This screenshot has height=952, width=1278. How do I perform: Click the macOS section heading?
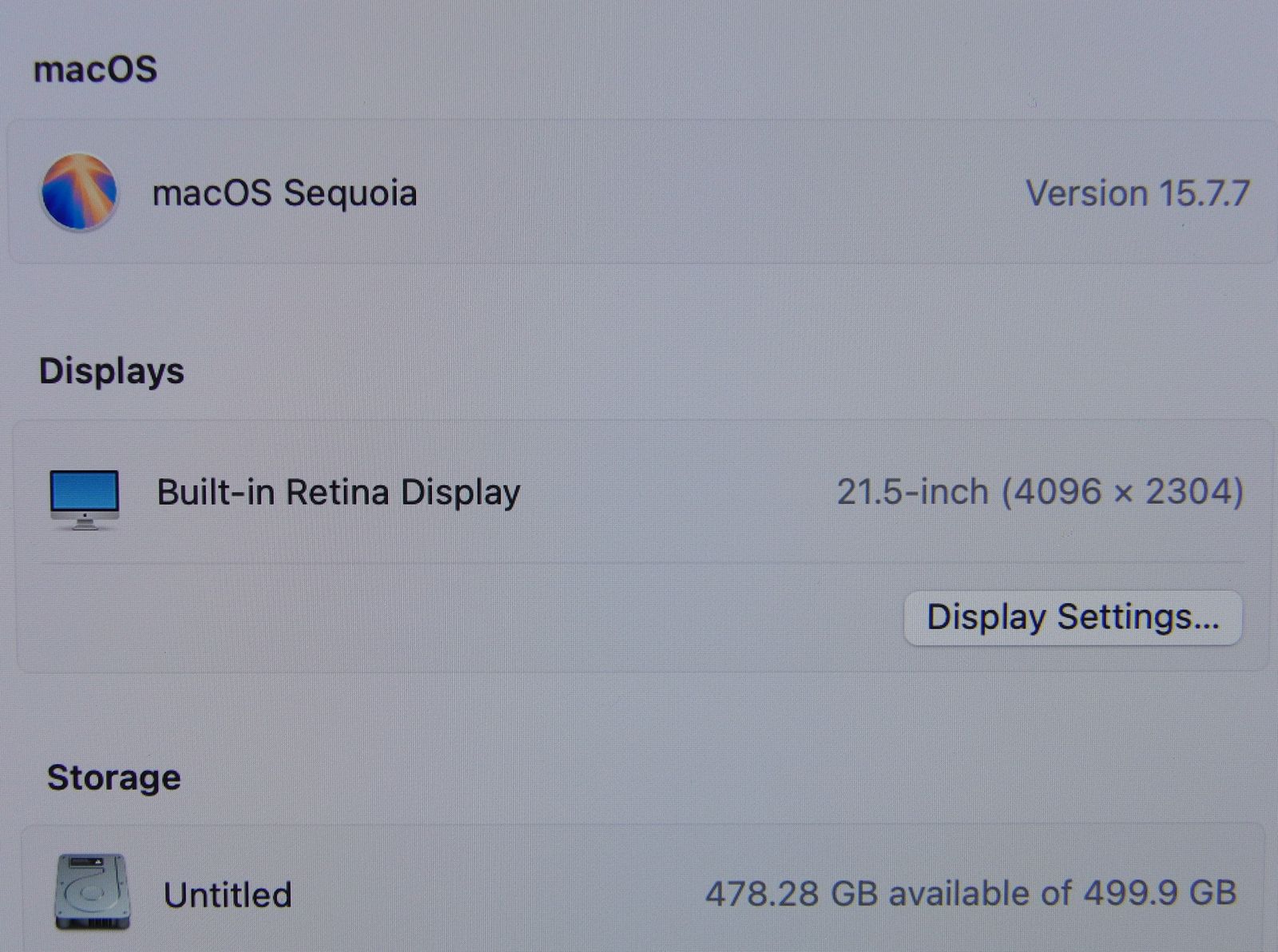tap(95, 69)
